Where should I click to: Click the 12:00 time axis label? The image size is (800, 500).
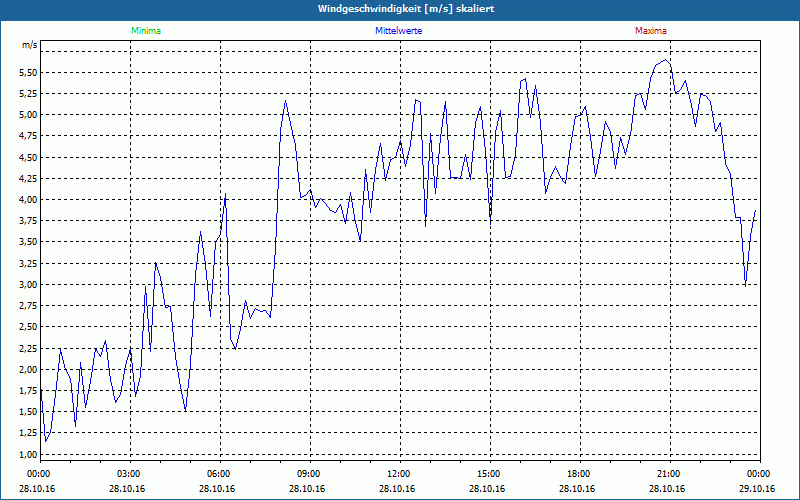400,474
